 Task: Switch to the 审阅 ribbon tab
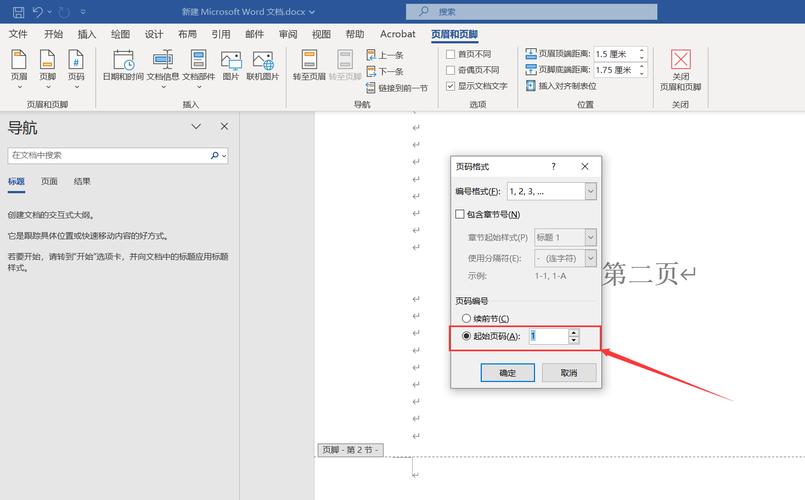click(x=288, y=34)
